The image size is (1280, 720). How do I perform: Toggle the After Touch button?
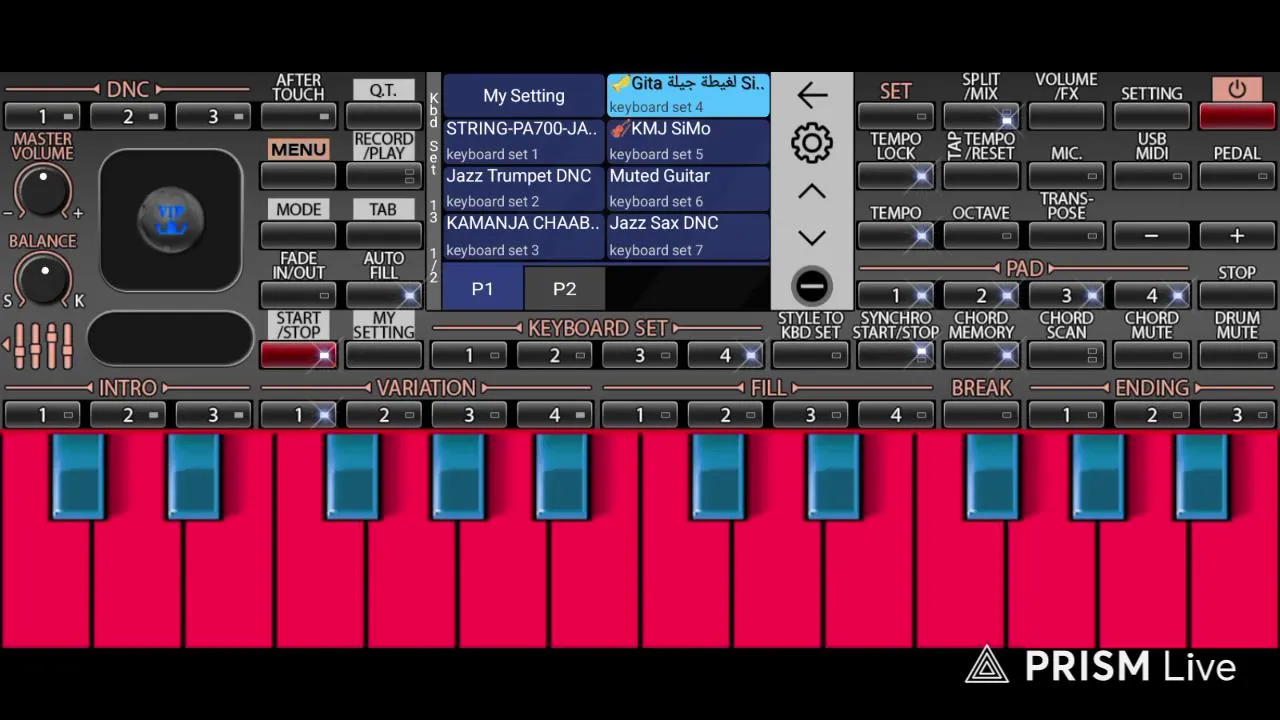tap(298, 116)
